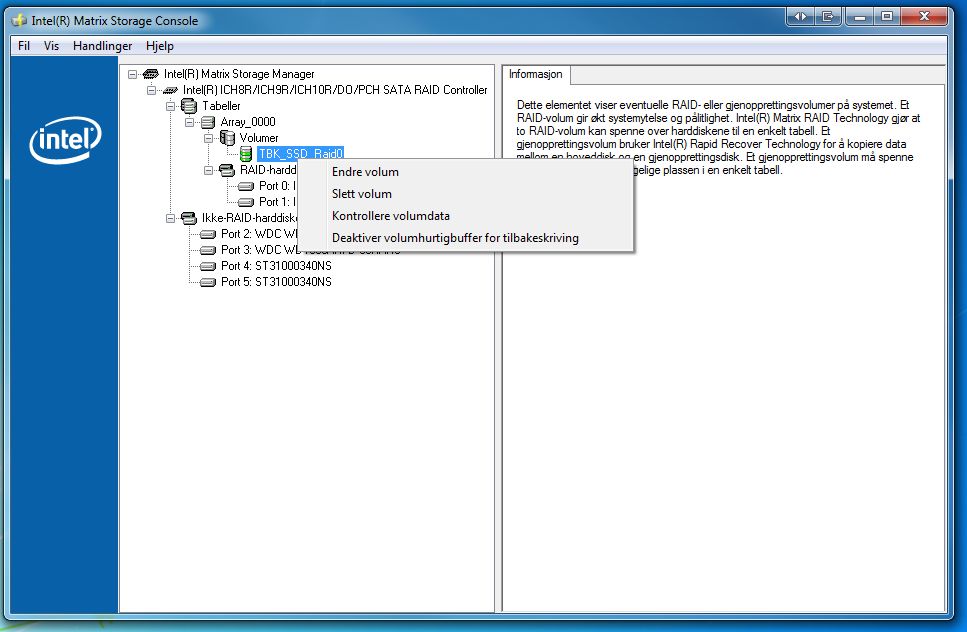Viewport: 967px width, 632px height.
Task: Click the application icon in title bar
Action: pos(19,21)
